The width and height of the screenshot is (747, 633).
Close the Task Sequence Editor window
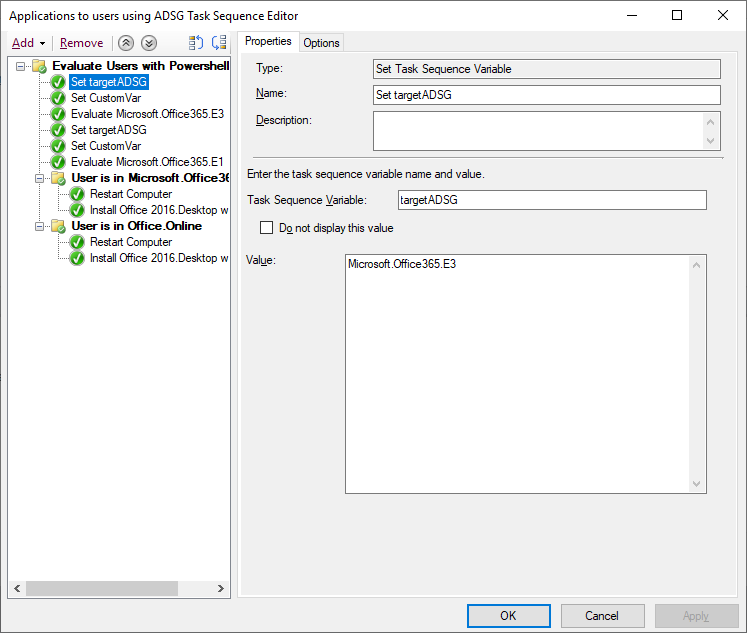click(723, 15)
